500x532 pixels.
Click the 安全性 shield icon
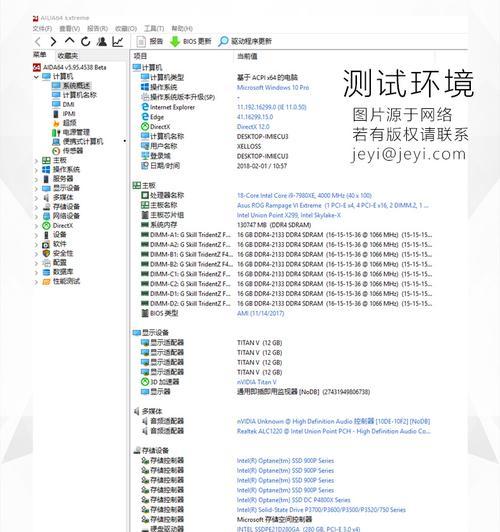pos(46,253)
